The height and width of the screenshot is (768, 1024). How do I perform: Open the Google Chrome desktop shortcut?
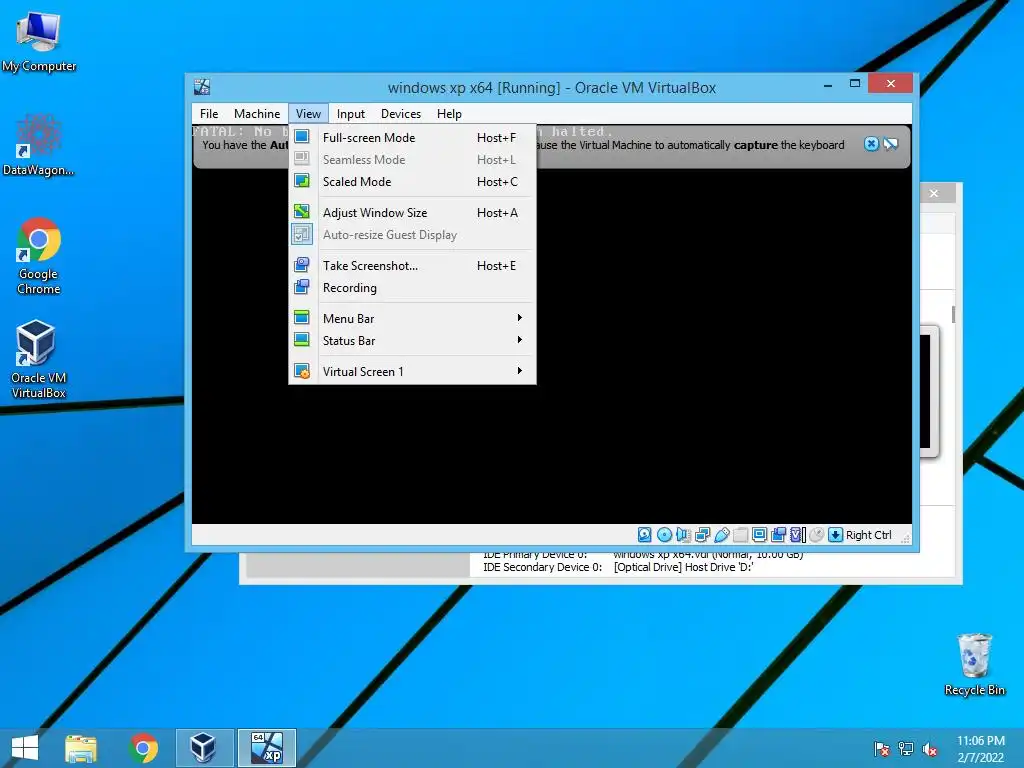click(x=39, y=257)
